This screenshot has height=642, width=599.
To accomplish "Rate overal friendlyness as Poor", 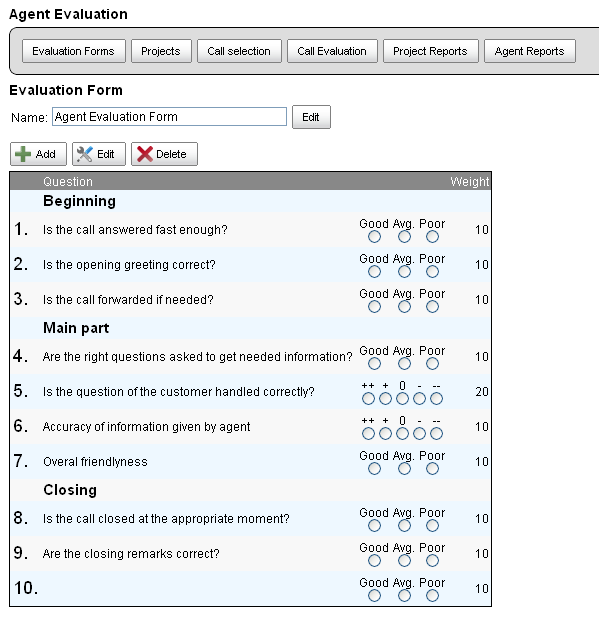I will 432,469.
